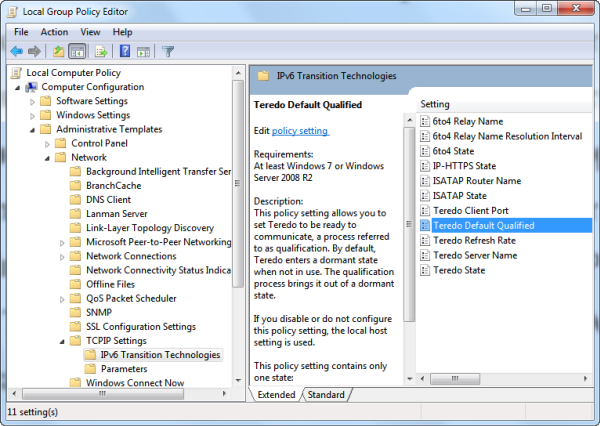The image size is (600, 426).
Task: Expand the Software Settings node
Action: pyautogui.click(x=33, y=102)
